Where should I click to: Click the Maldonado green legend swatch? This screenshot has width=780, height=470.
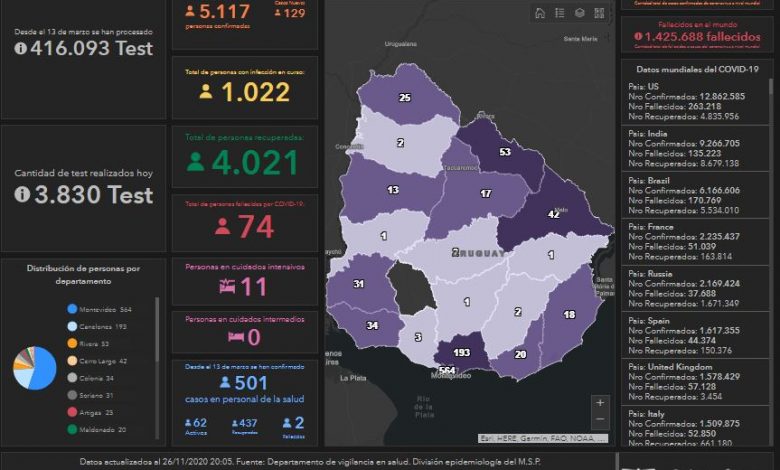pyautogui.click(x=73, y=430)
